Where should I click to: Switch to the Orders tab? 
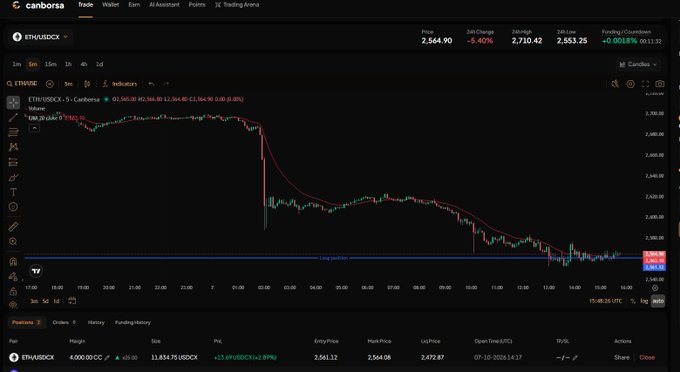click(x=64, y=323)
